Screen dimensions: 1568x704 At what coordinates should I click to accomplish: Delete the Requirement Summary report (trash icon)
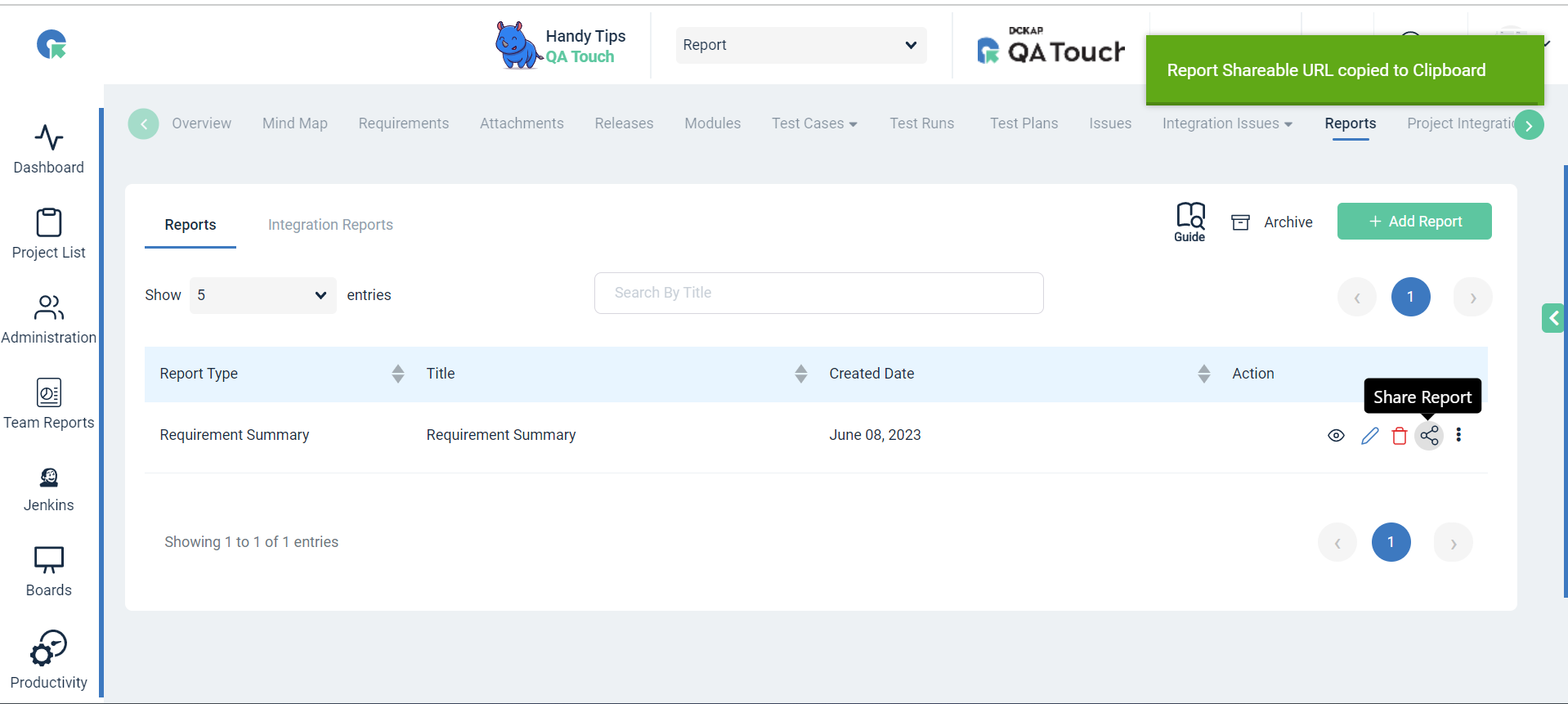[x=1400, y=436]
